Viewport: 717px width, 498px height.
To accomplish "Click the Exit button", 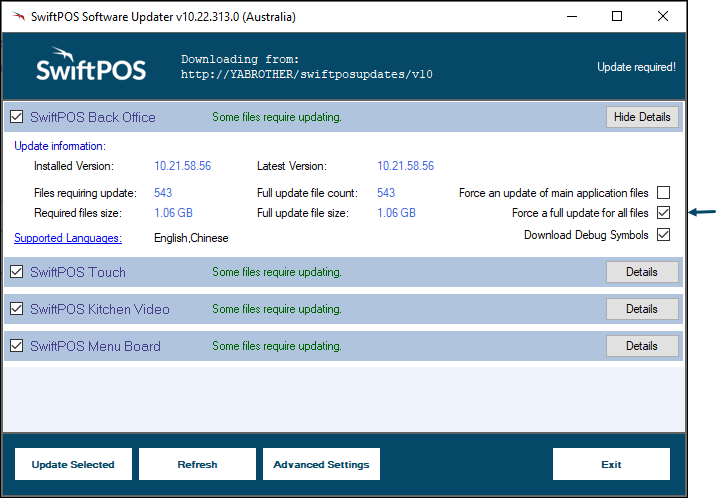I will pyautogui.click(x=611, y=464).
